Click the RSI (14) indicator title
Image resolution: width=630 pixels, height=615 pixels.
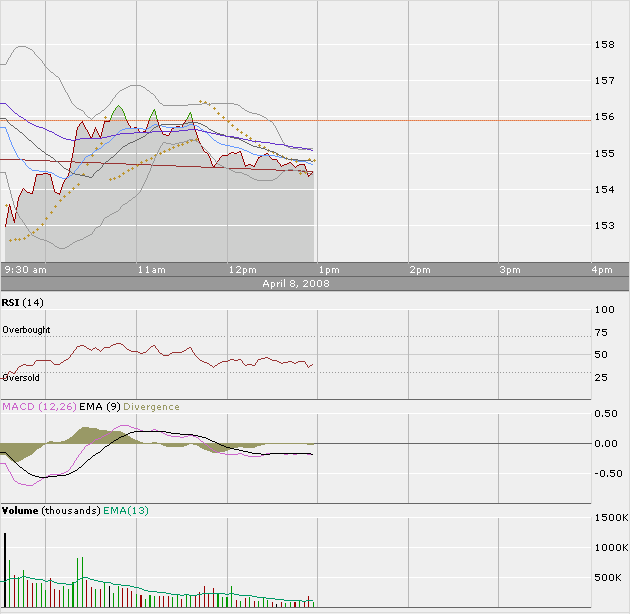tap(22, 302)
